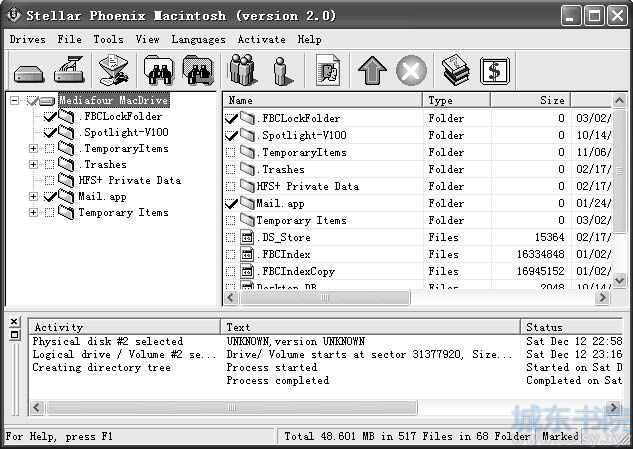This screenshot has height=449, width=633.
Task: Open the Tools menu
Action: pos(108,40)
